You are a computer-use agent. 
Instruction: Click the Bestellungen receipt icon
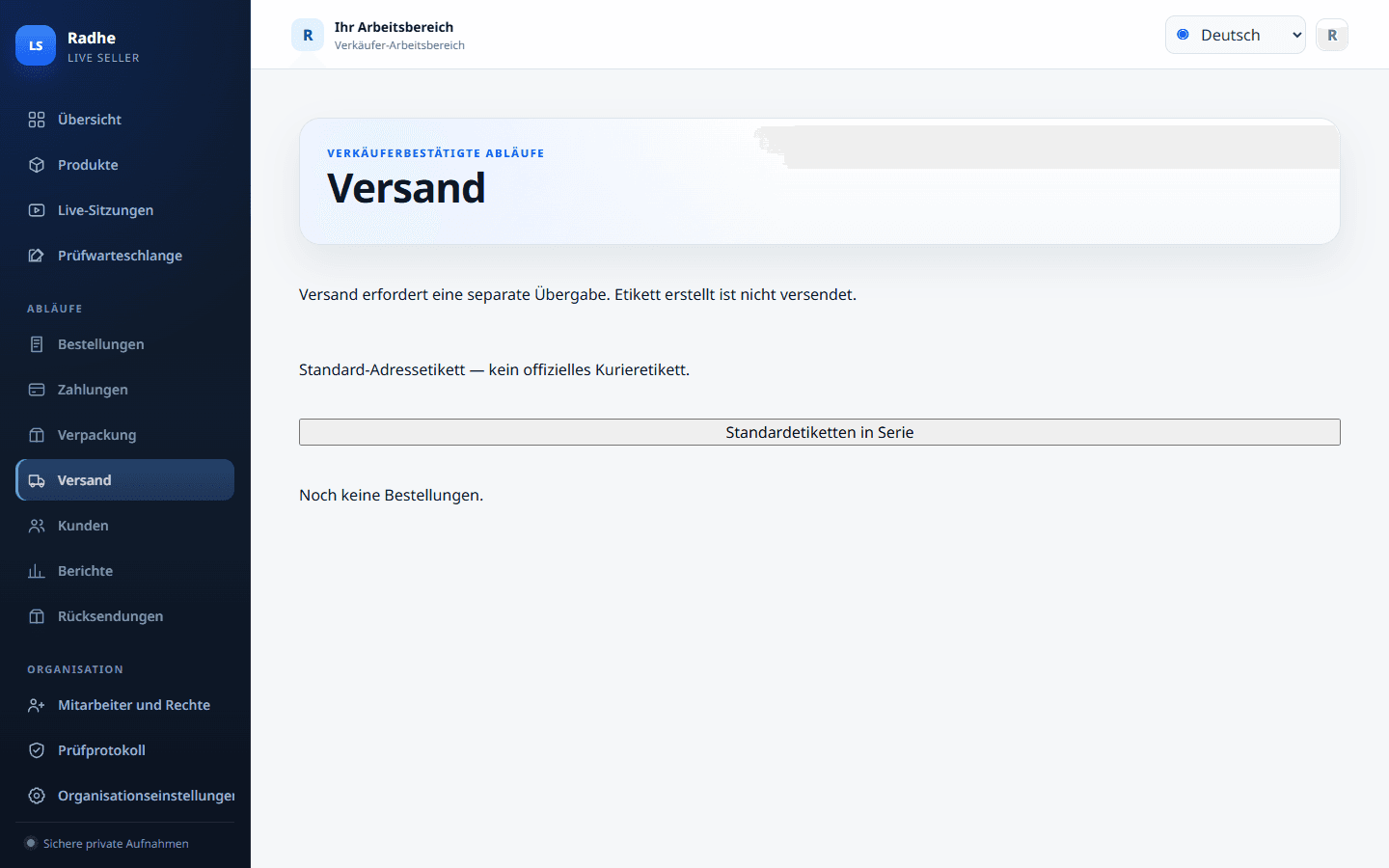37,344
